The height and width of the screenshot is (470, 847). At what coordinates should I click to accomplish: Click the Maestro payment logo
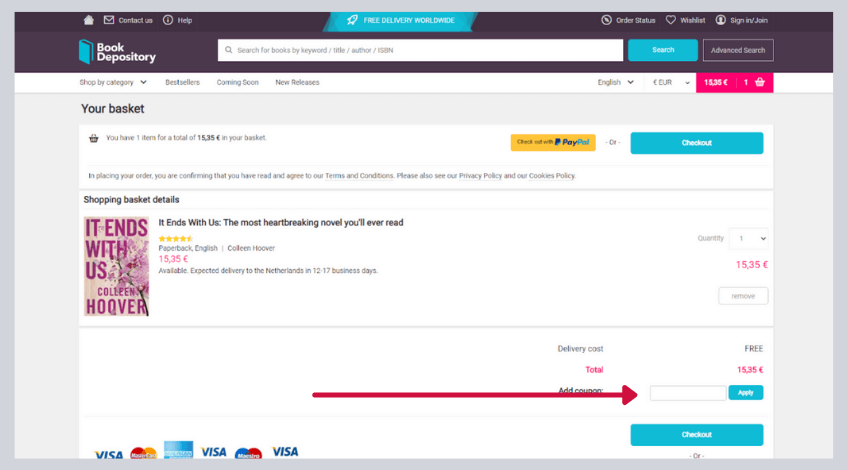pyautogui.click(x=248, y=453)
